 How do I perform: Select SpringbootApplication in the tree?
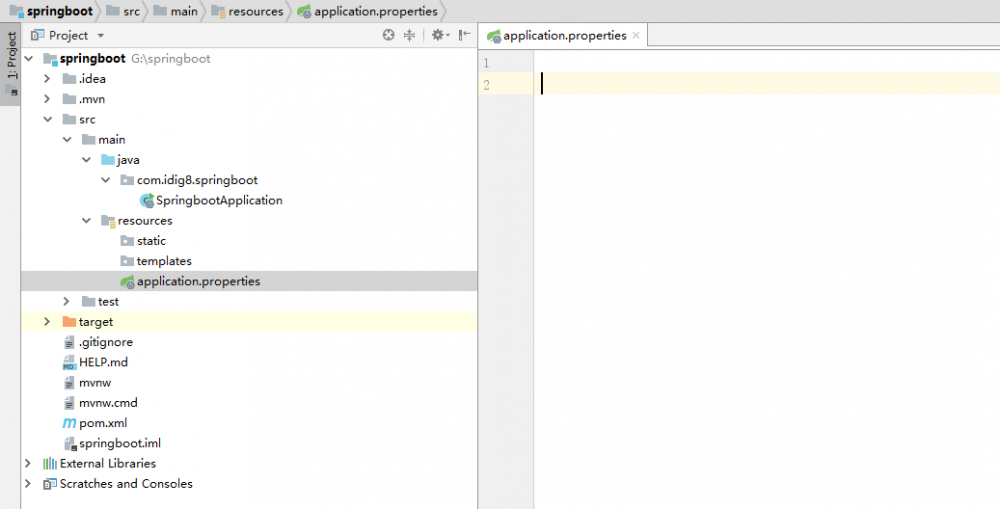219,200
